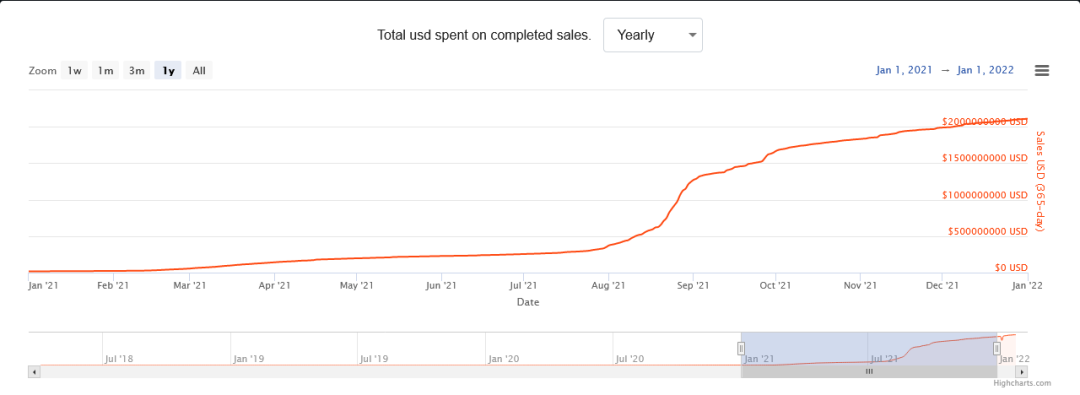Click the left navigator range handle
Image resolution: width=1080 pixels, height=395 pixels.
pyautogui.click(x=741, y=348)
